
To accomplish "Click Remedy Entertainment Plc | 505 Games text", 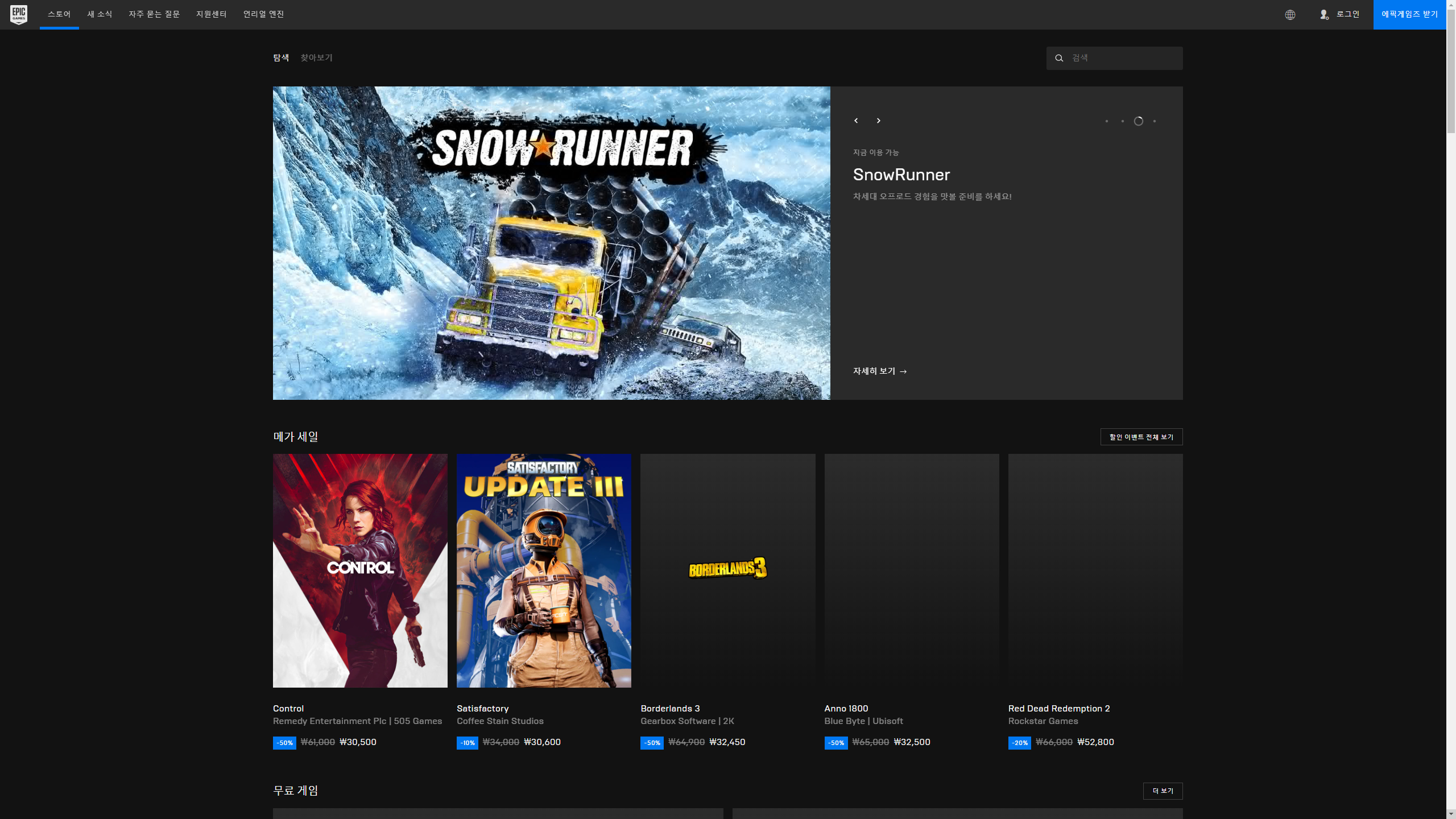I will [357, 721].
